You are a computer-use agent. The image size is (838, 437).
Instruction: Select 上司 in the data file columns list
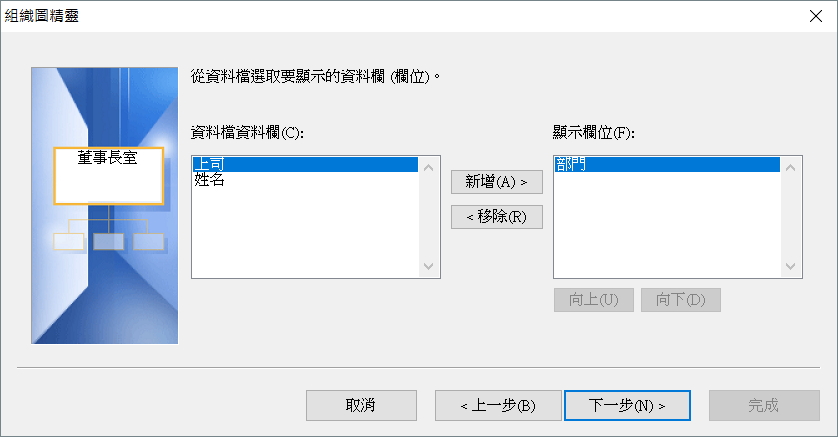point(305,164)
